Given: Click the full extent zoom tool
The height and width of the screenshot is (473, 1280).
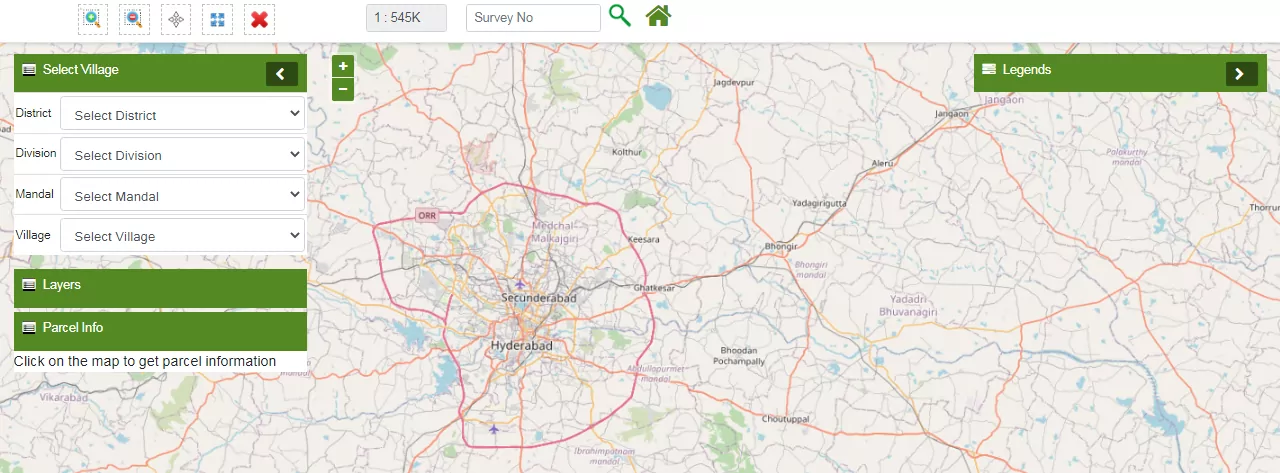Looking at the screenshot, I should pyautogui.click(x=217, y=19).
